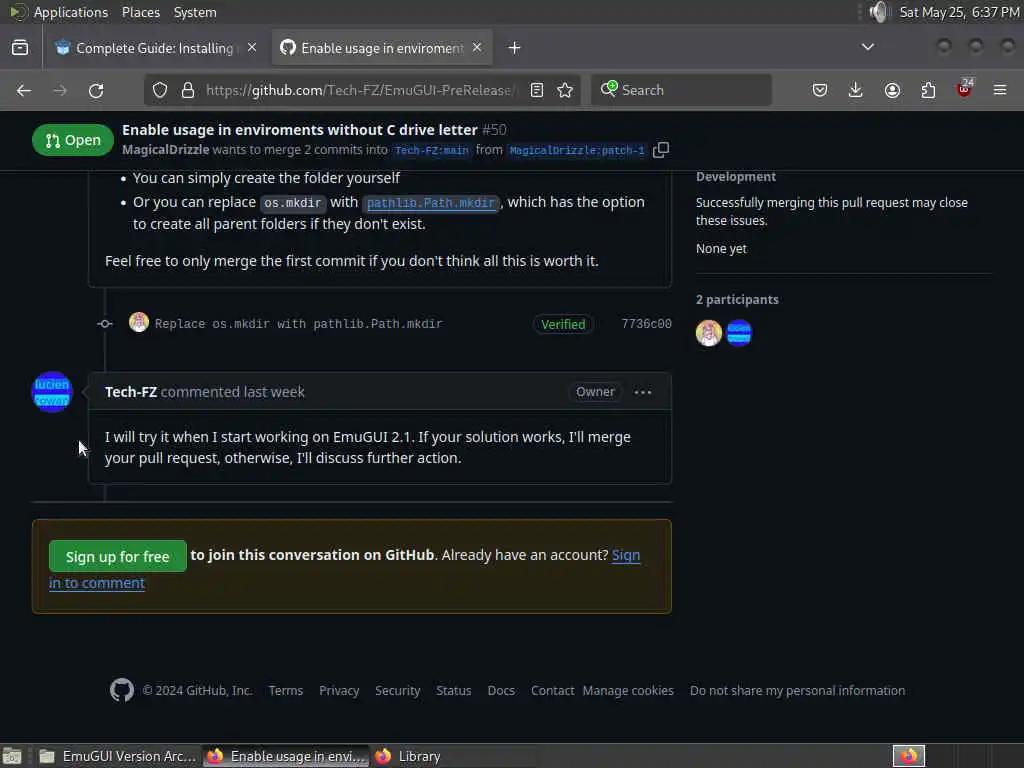This screenshot has height=768, width=1024.
Task: Open the Downloads panel
Action: pos(856,90)
